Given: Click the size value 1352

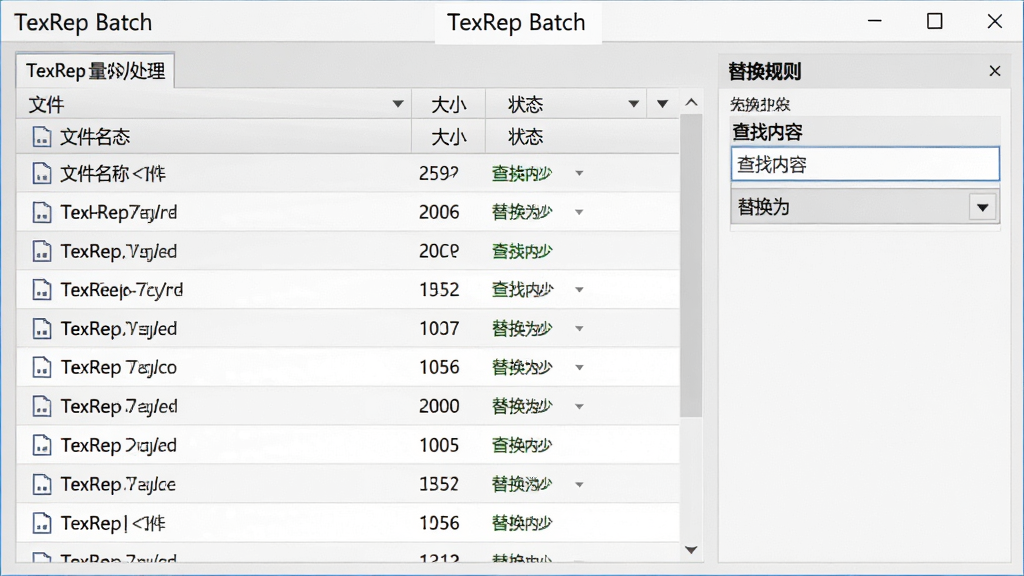Looking at the screenshot, I should [x=439, y=485].
